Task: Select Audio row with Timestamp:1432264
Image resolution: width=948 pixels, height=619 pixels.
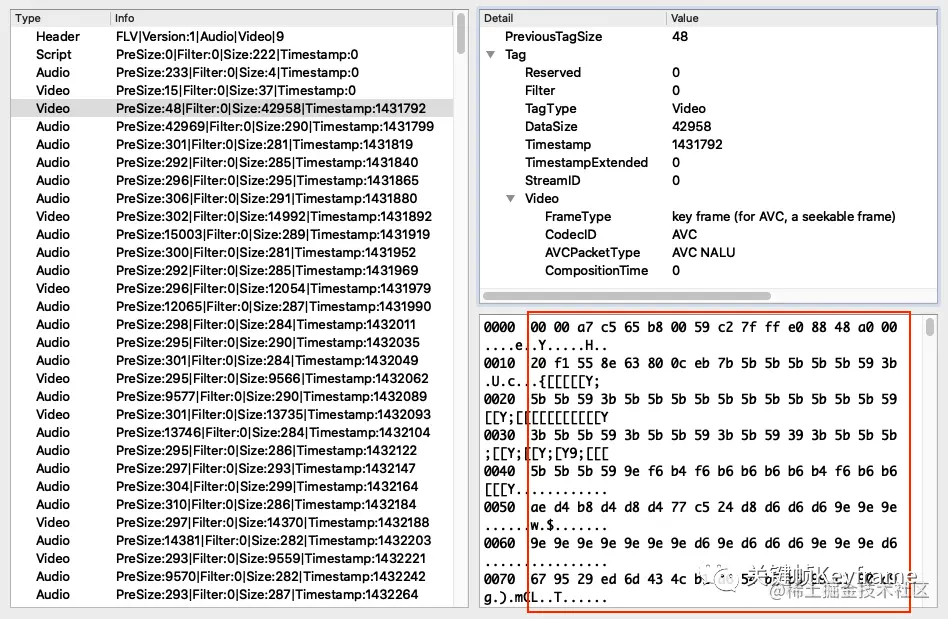Action: pos(232,594)
